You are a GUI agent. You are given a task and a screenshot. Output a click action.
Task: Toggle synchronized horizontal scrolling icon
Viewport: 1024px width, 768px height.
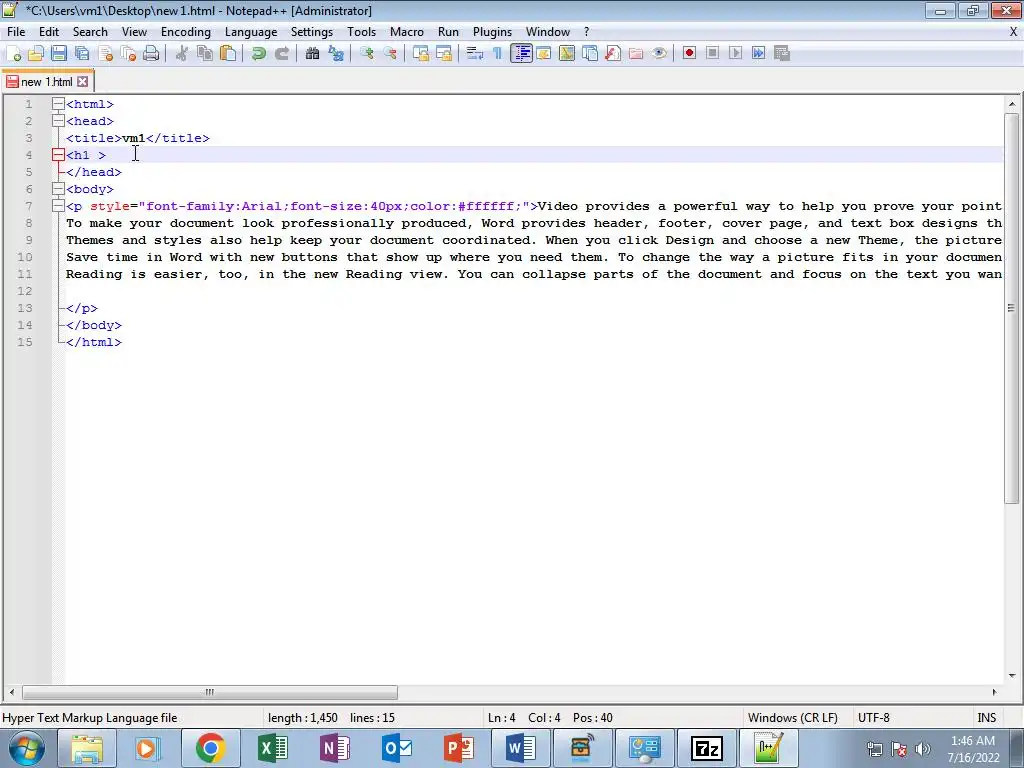444,54
